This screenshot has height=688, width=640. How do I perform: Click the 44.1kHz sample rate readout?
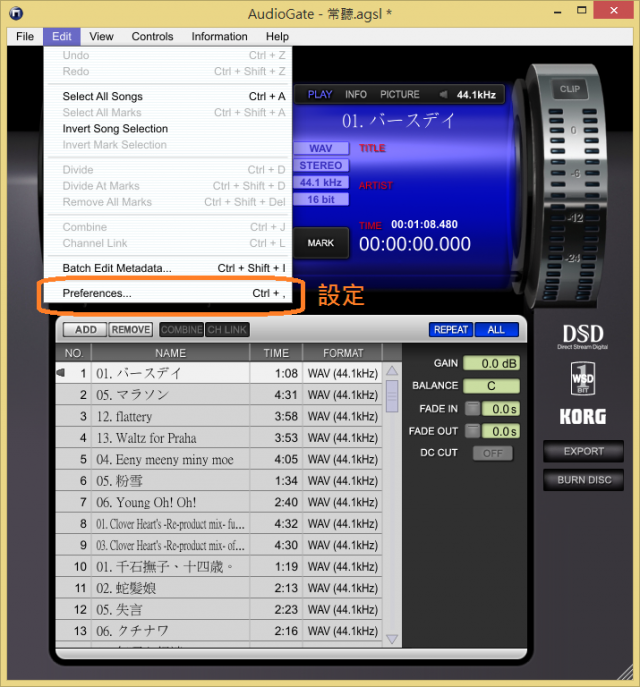476,95
